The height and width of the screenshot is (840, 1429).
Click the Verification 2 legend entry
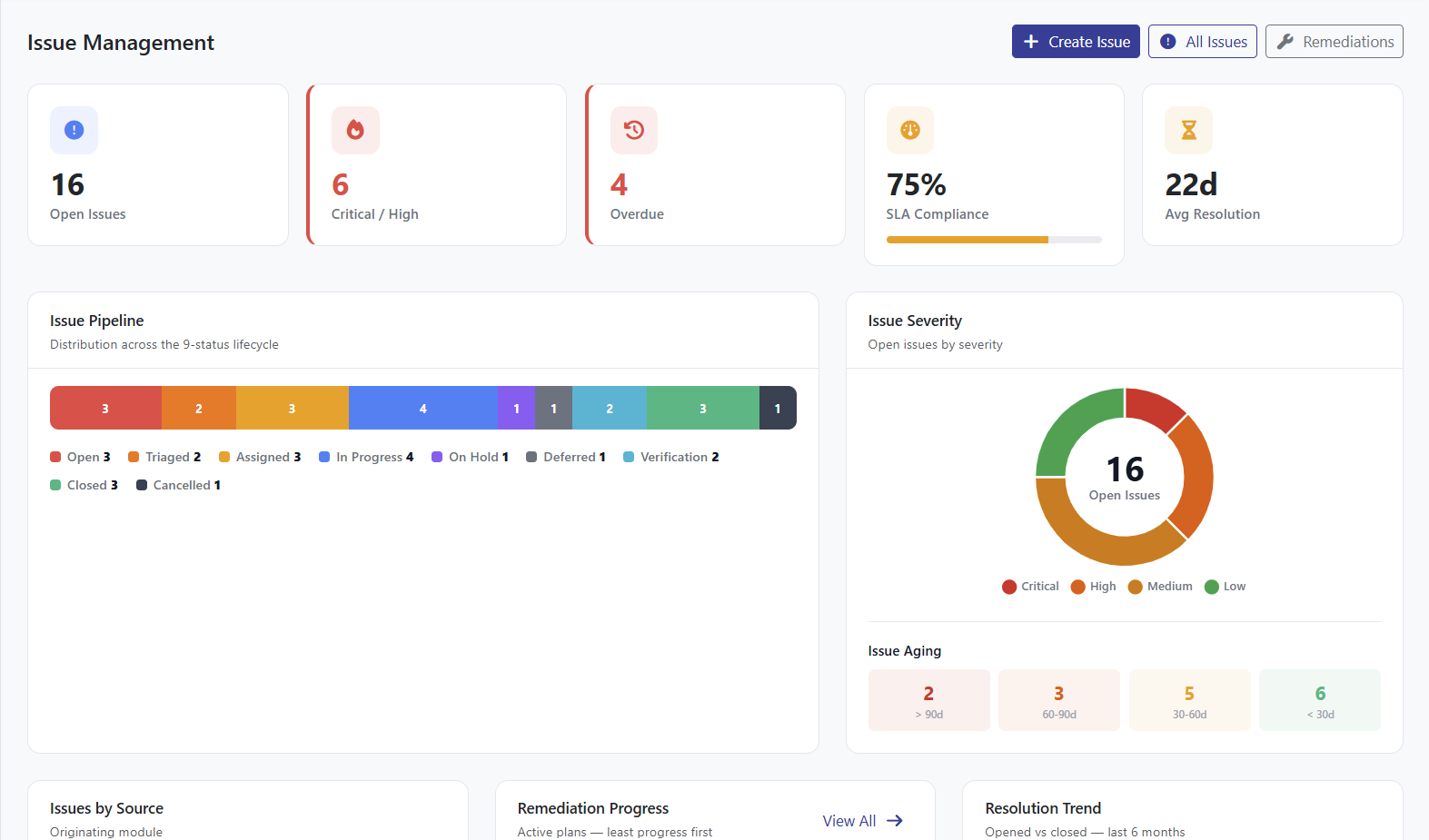[x=671, y=457]
